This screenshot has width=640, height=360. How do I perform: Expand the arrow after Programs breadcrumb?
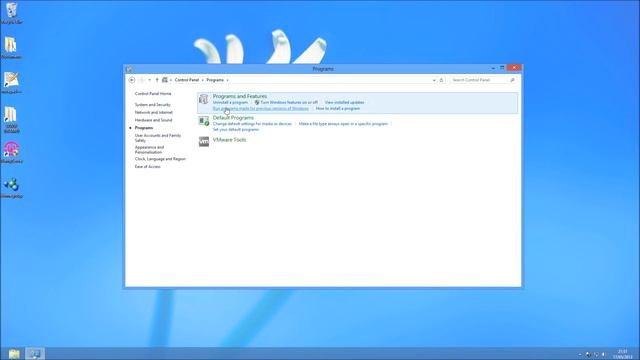pos(227,80)
